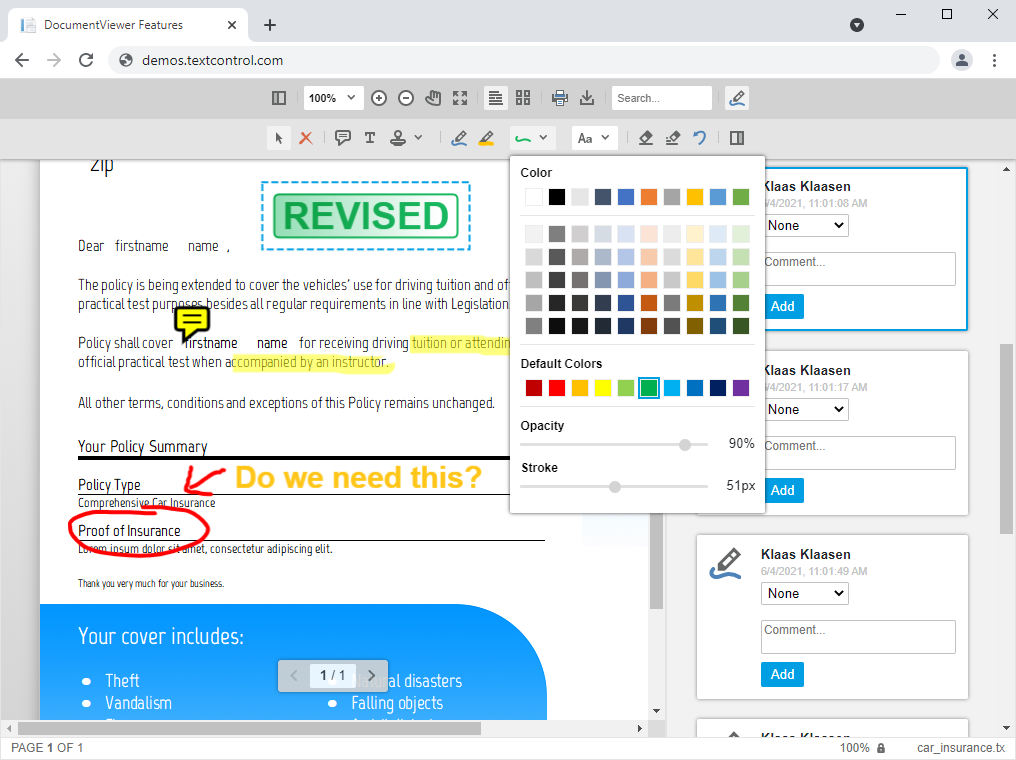
Task: Click the print document icon
Action: 560,98
